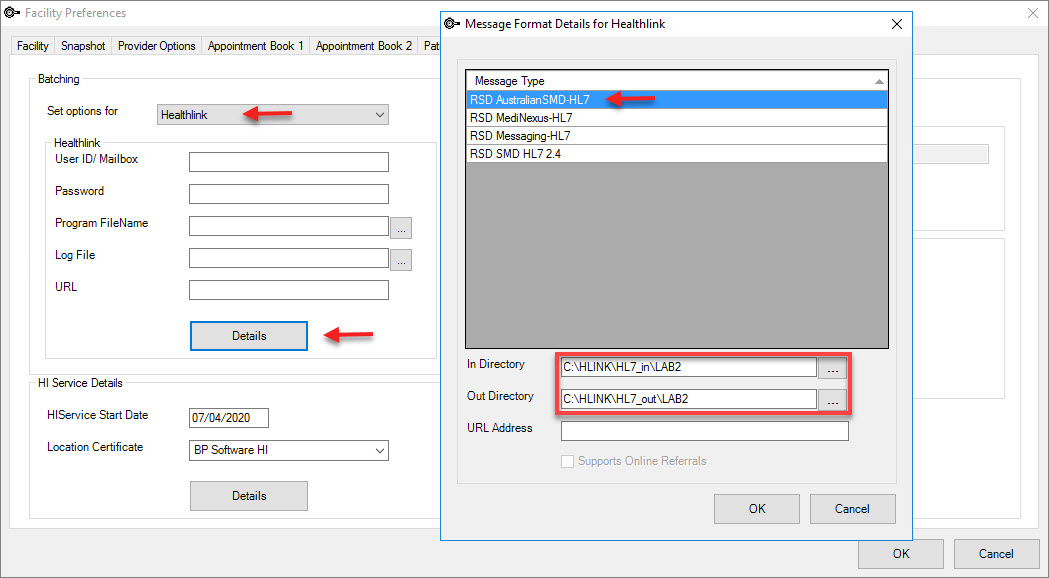This screenshot has height=578, width=1049.
Task: Open the Set options for dropdown
Action: pyautogui.click(x=273, y=114)
